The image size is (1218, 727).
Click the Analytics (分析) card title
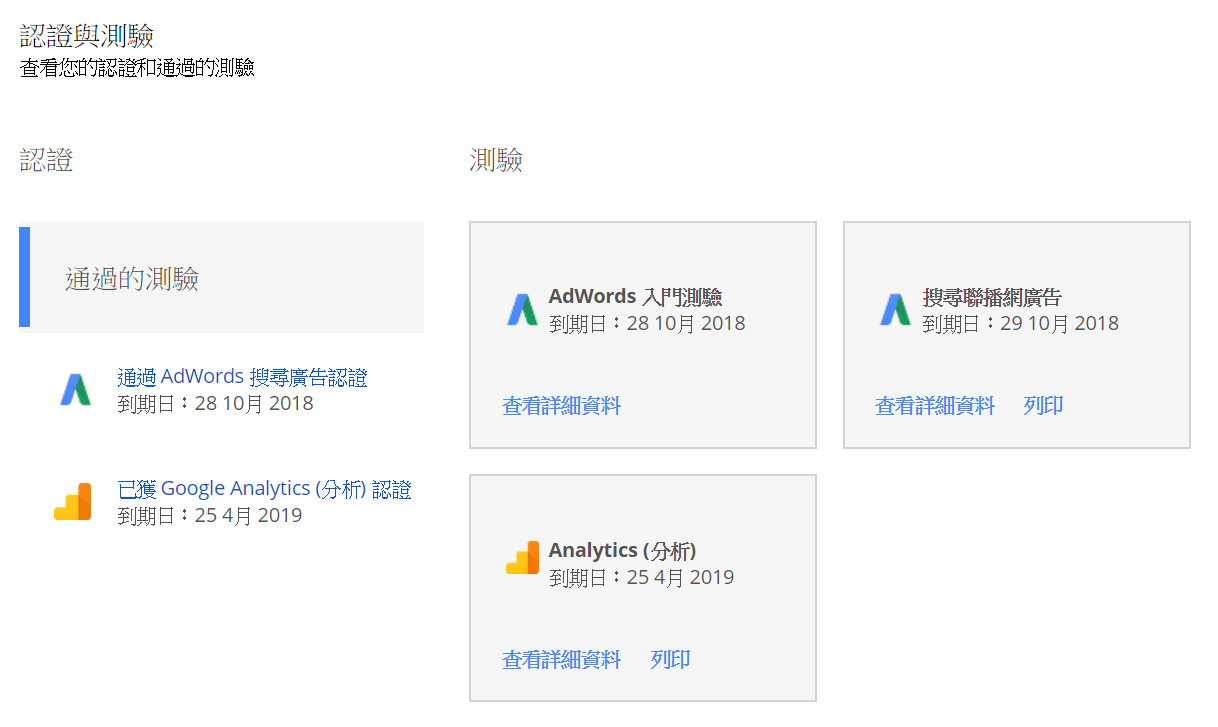pos(622,551)
